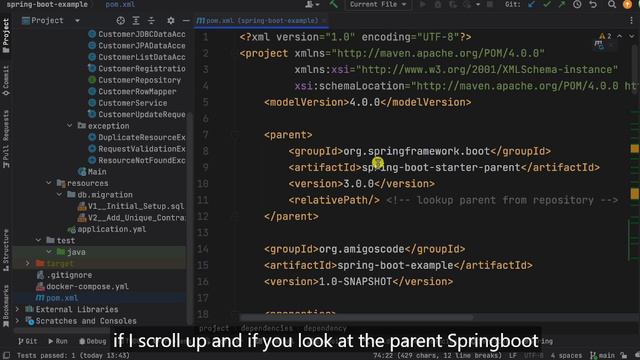Open the Debug tool window tab

[92, 341]
